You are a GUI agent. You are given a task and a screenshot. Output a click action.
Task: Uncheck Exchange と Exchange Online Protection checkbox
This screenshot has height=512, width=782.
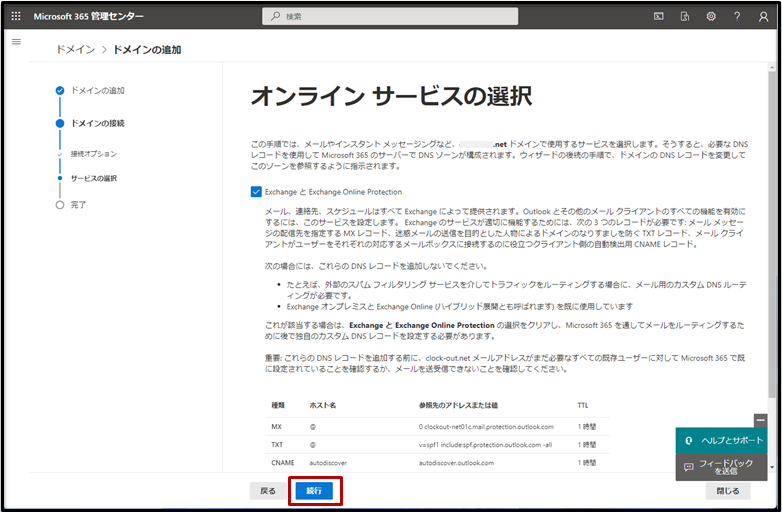(x=256, y=192)
